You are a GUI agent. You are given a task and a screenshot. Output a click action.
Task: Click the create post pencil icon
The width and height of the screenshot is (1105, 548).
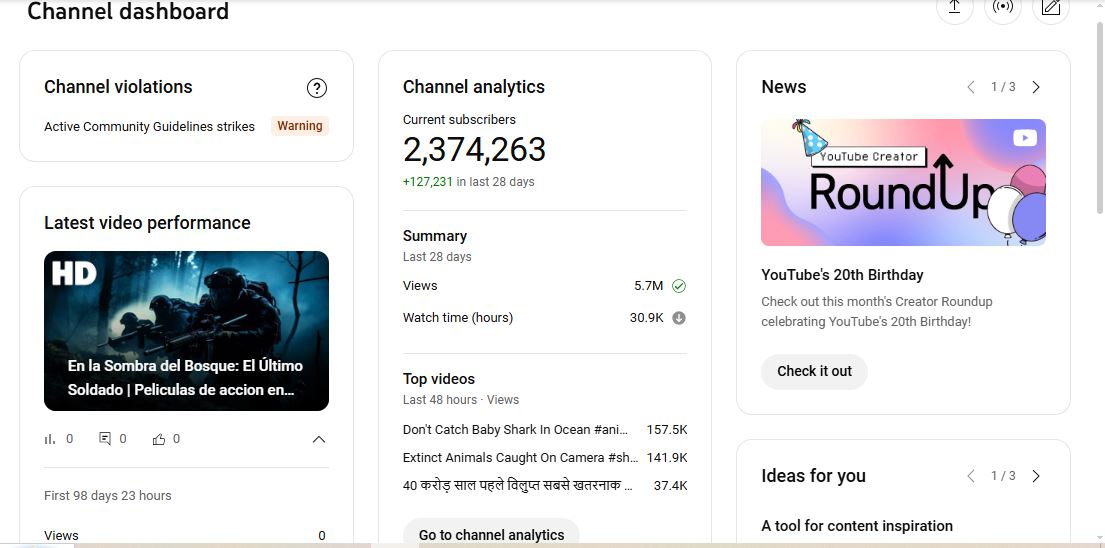coord(1050,8)
